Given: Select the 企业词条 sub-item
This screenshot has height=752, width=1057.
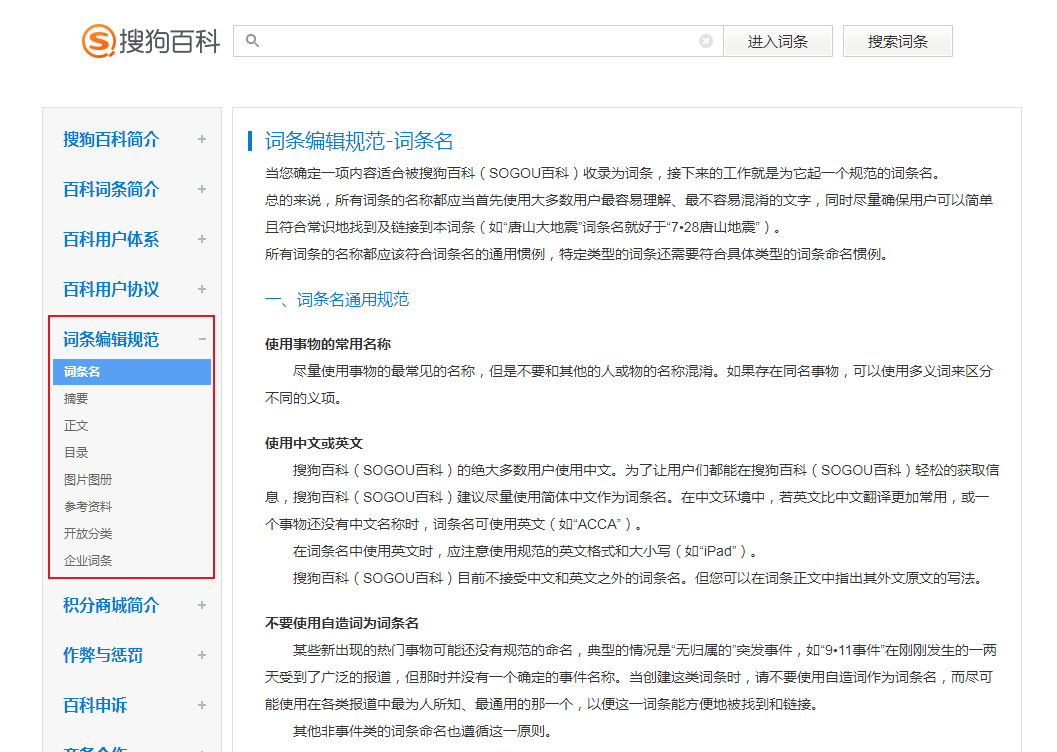Looking at the screenshot, I should (88, 561).
